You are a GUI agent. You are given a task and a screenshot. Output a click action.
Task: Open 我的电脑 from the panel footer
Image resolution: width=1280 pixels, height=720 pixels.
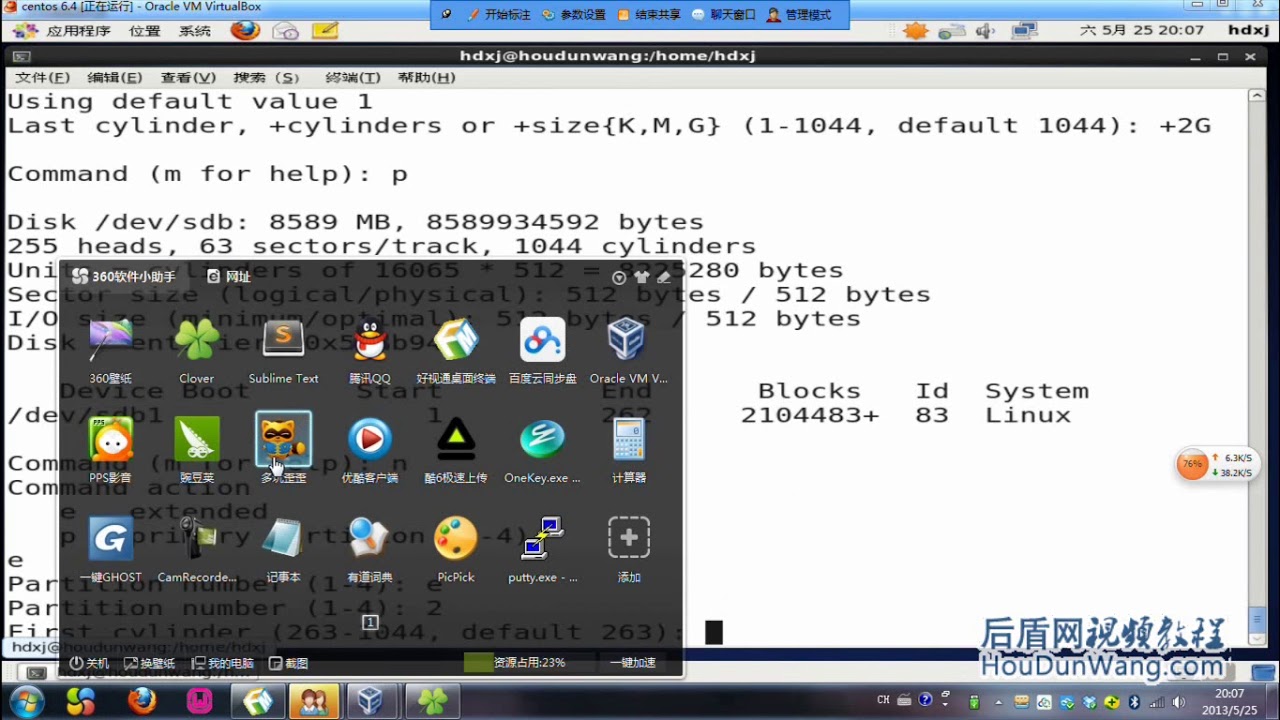pyautogui.click(x=223, y=663)
